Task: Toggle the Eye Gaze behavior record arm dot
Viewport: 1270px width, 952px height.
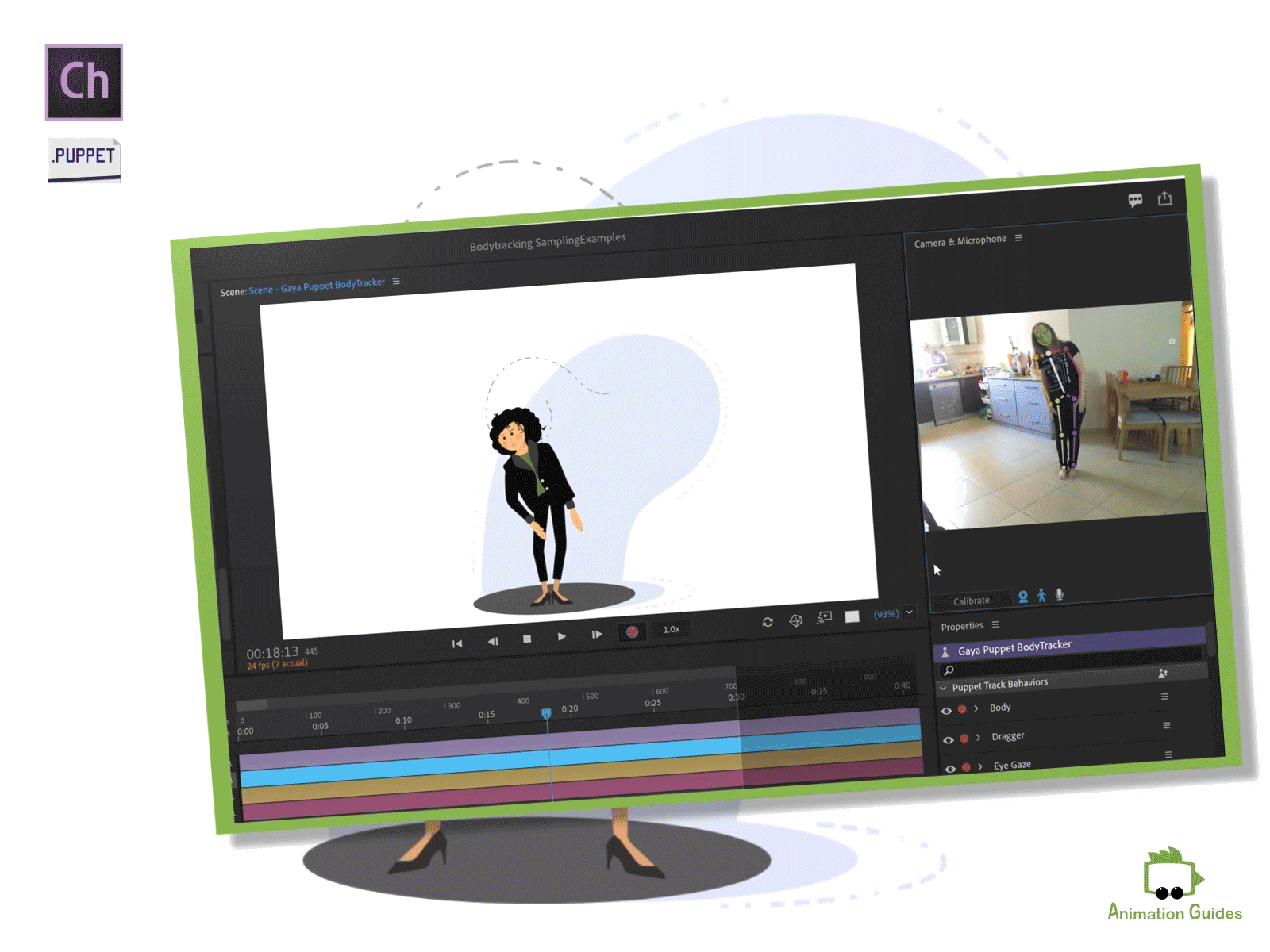Action: [966, 767]
